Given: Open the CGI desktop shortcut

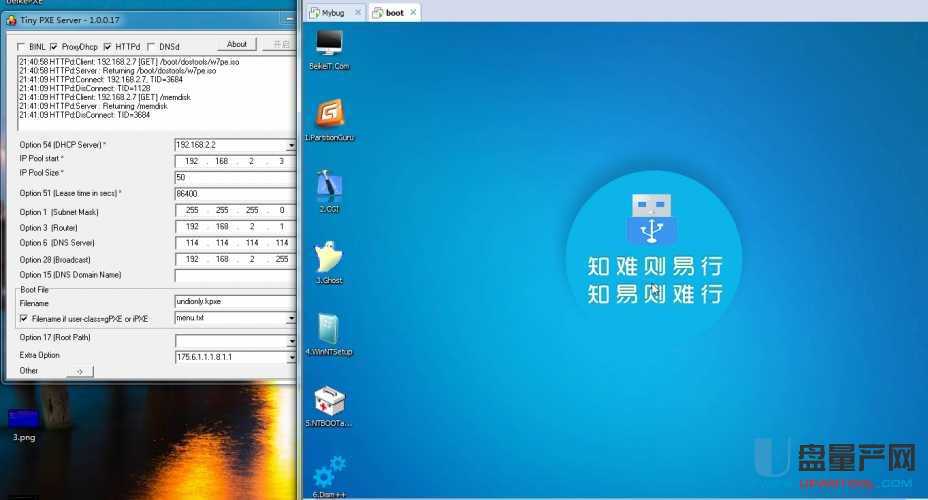Looking at the screenshot, I should 329,186.
